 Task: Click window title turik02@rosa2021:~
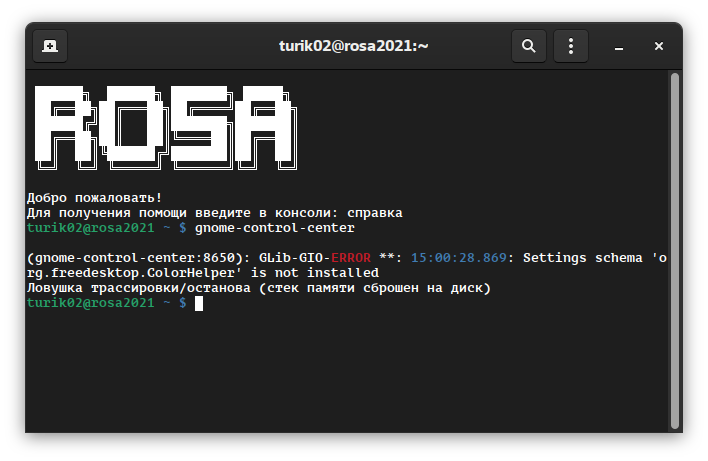[354, 46]
